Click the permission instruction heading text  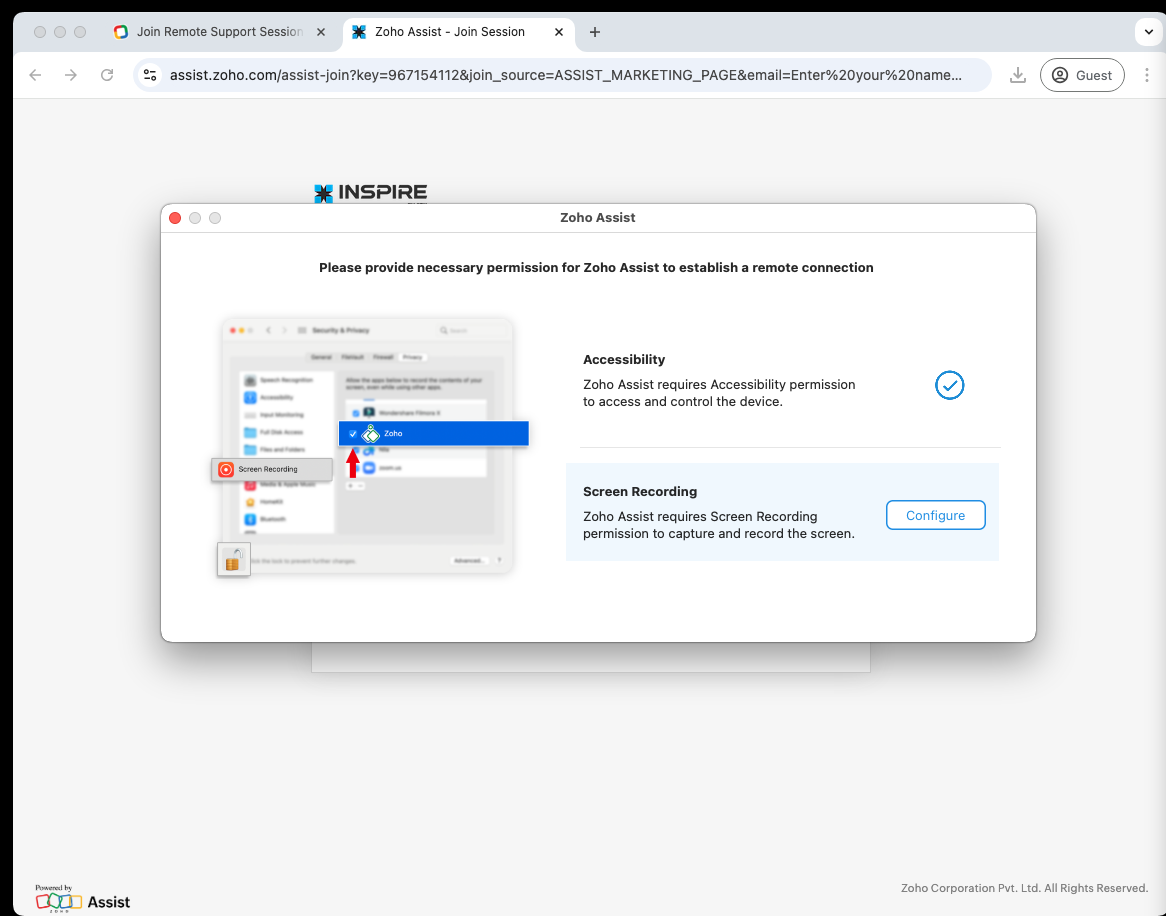click(x=596, y=268)
